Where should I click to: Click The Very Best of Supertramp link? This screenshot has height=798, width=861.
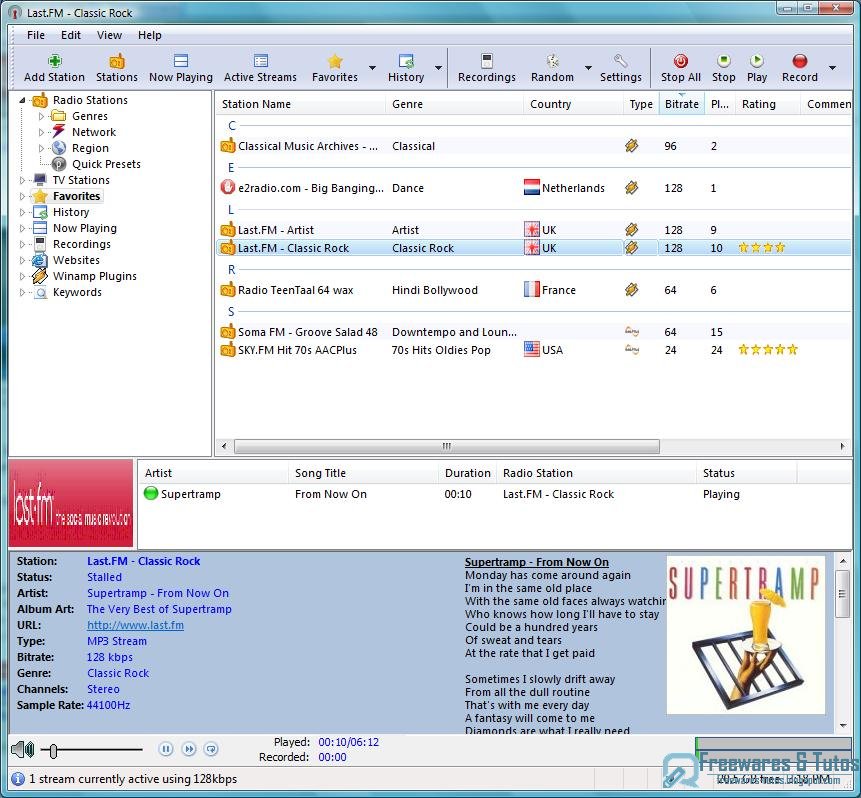(159, 609)
